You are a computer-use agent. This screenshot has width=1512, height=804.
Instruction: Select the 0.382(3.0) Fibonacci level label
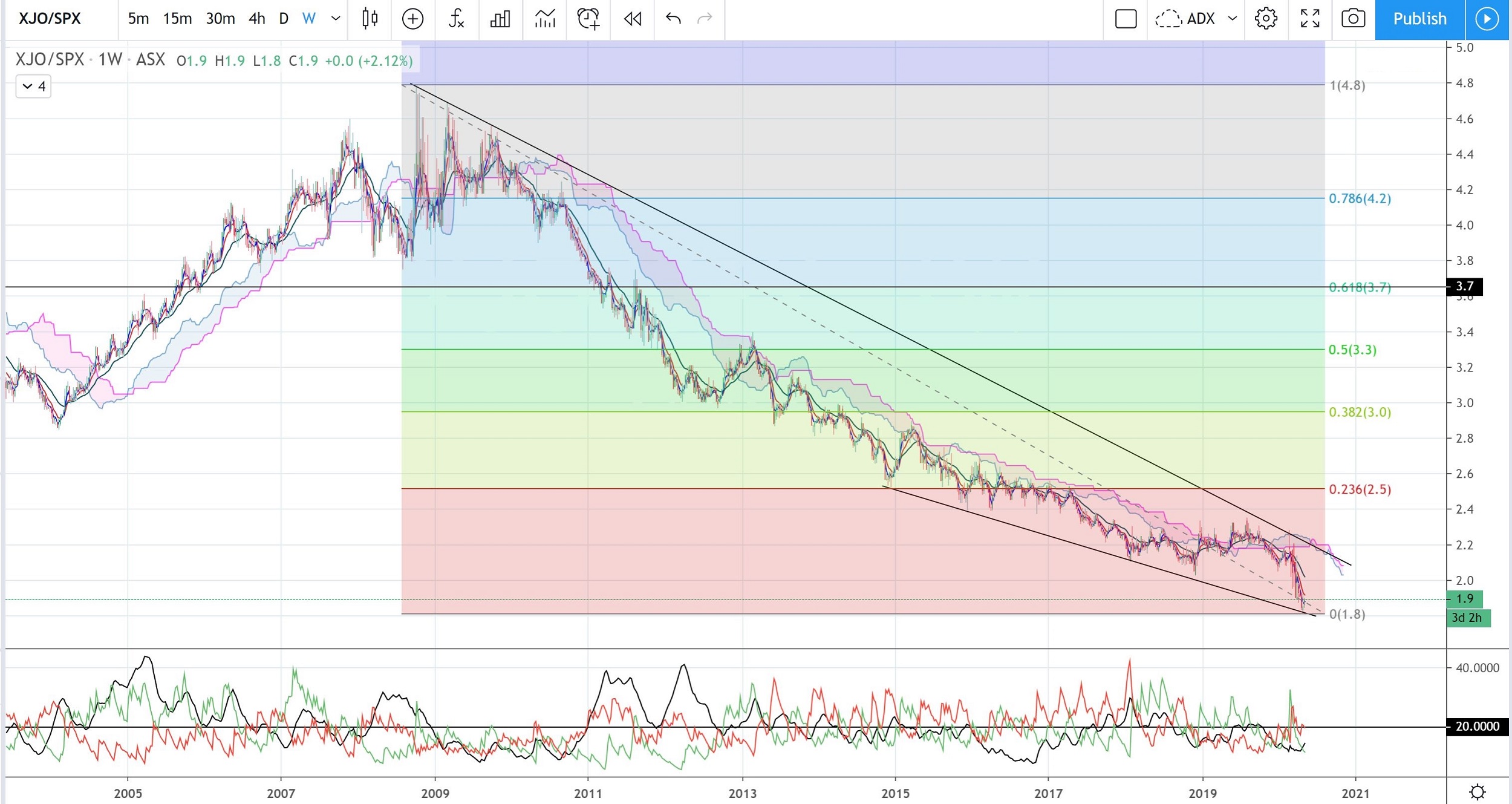click(x=1360, y=412)
